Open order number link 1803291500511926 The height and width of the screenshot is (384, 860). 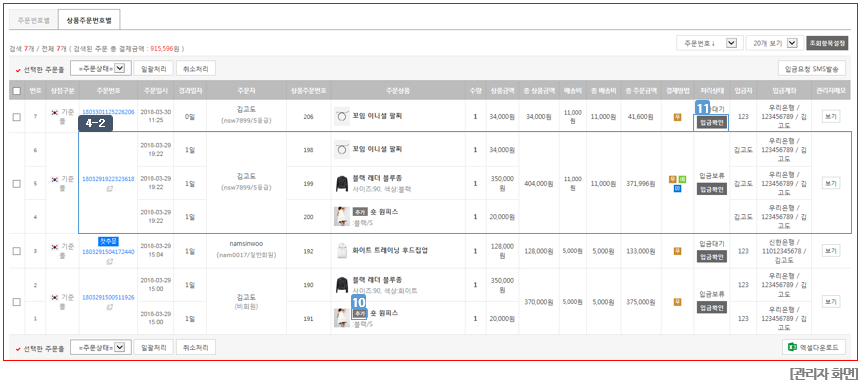108,297
